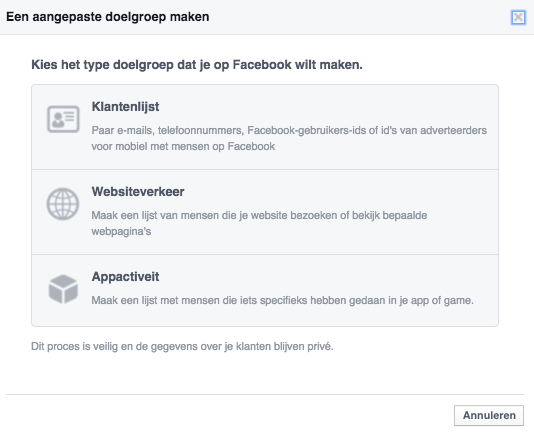Select the Klantenlijst heading
The image size is (534, 433).
(125, 107)
